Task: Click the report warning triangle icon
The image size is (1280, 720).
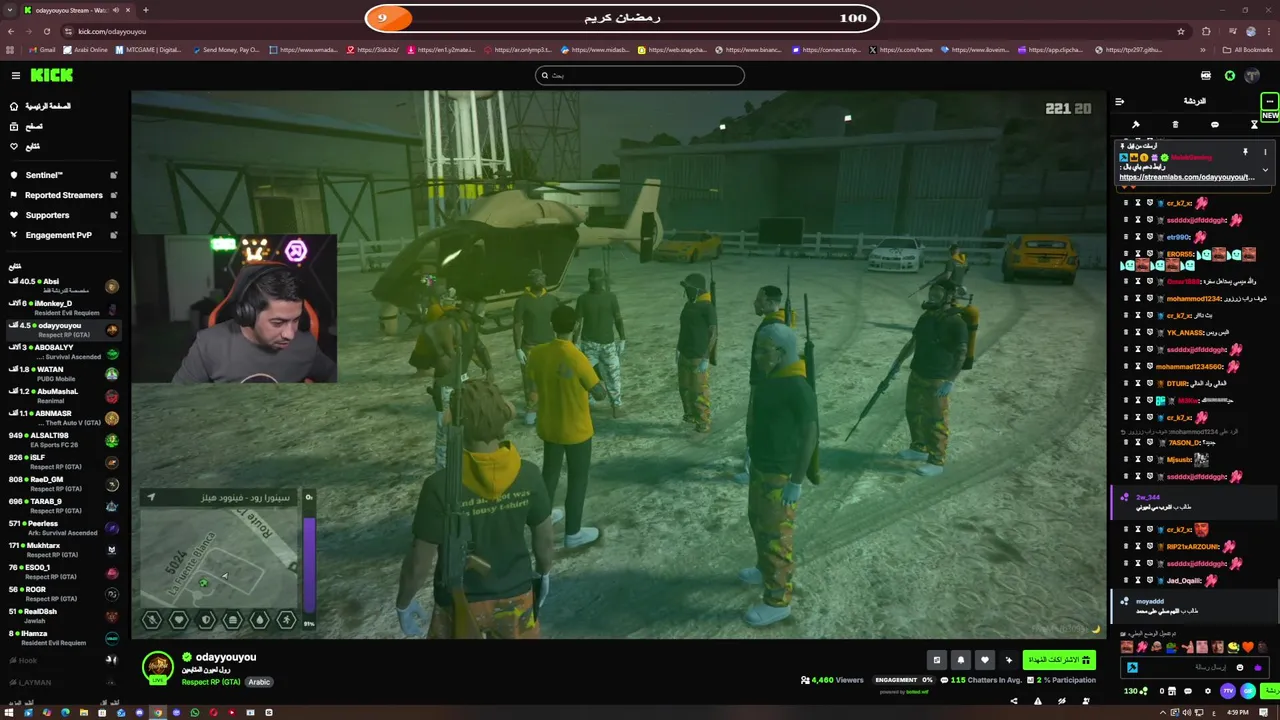Action: [1038, 701]
